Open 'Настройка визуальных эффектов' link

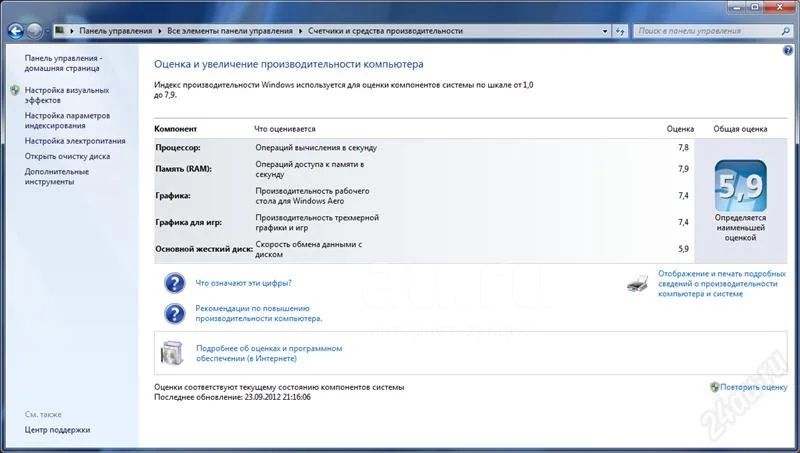[x=67, y=95]
